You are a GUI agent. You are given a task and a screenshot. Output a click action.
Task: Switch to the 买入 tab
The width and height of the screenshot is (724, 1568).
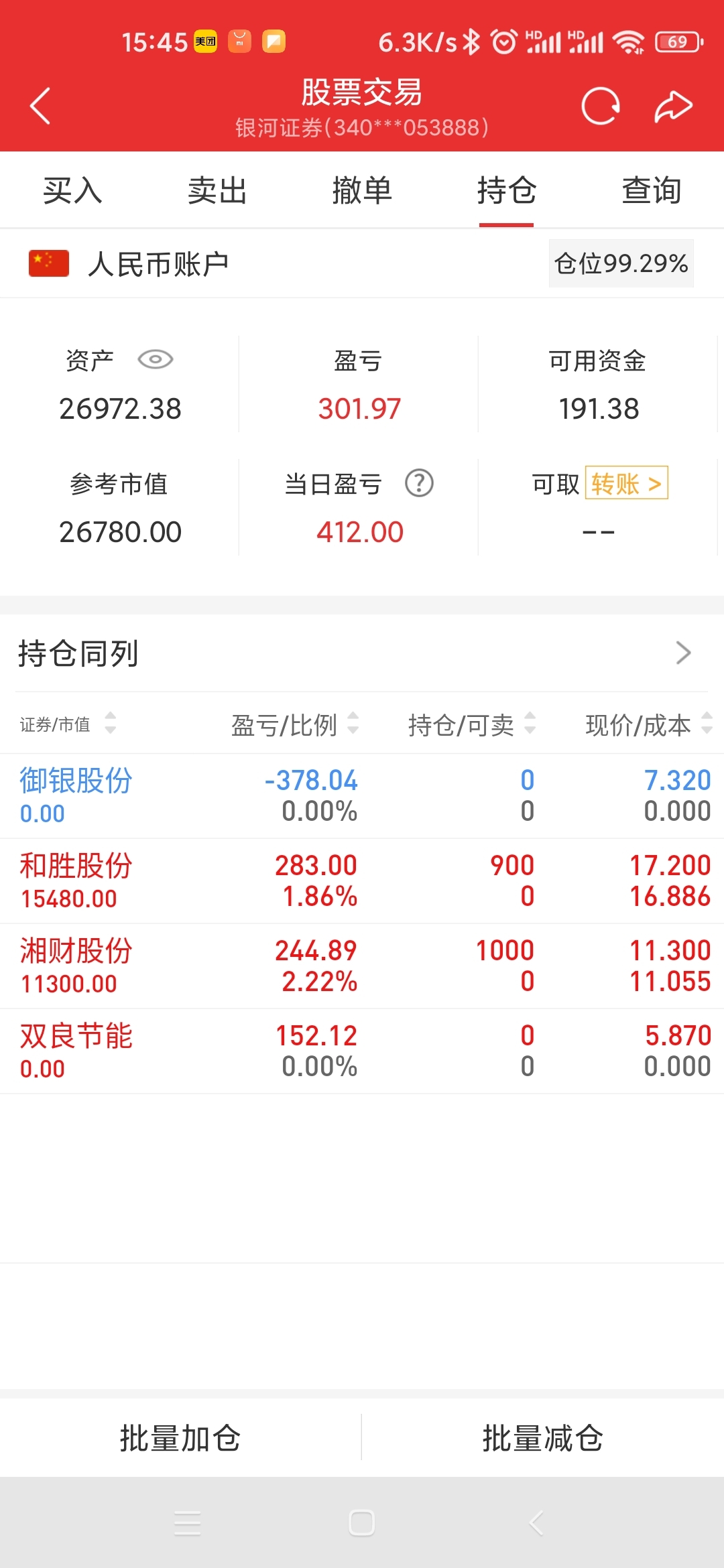(x=72, y=190)
